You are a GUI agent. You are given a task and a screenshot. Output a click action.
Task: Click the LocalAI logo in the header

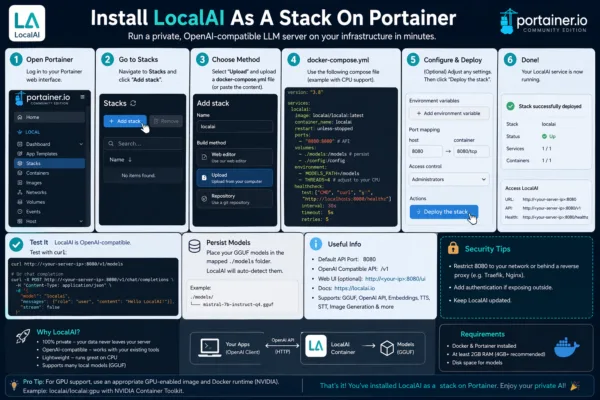click(27, 23)
